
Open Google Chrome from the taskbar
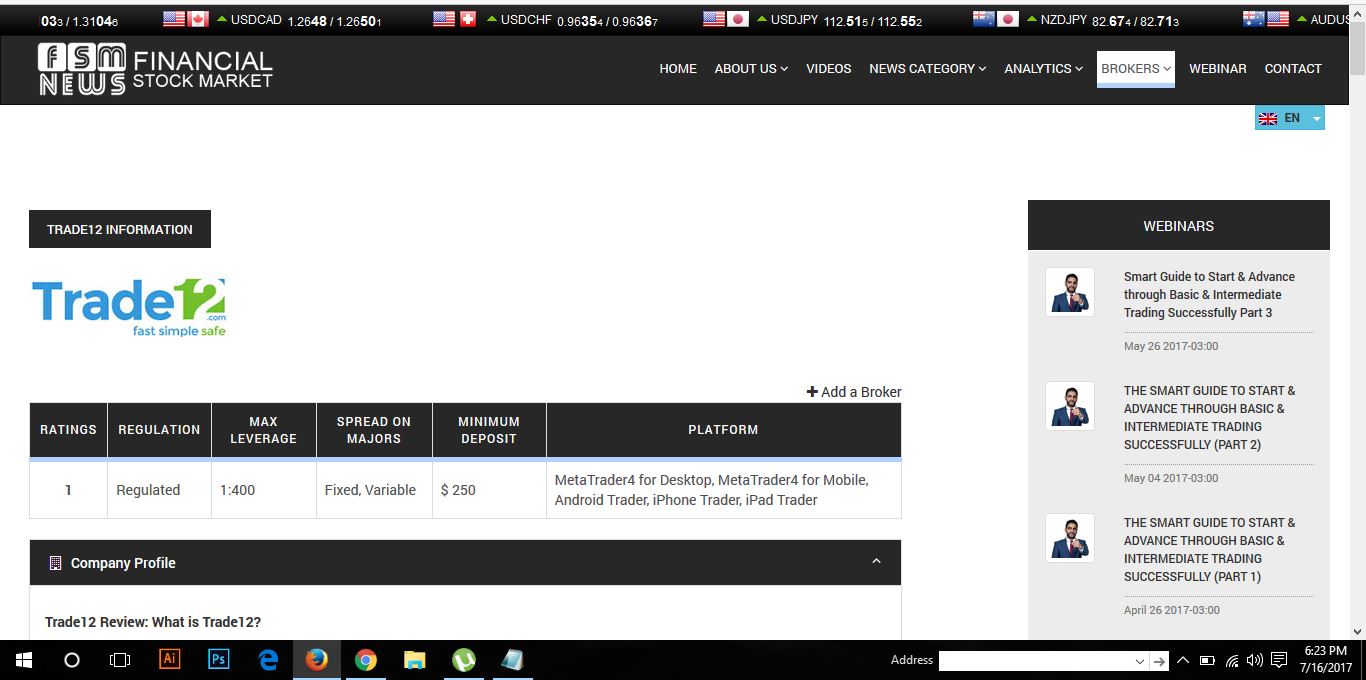[365, 660]
